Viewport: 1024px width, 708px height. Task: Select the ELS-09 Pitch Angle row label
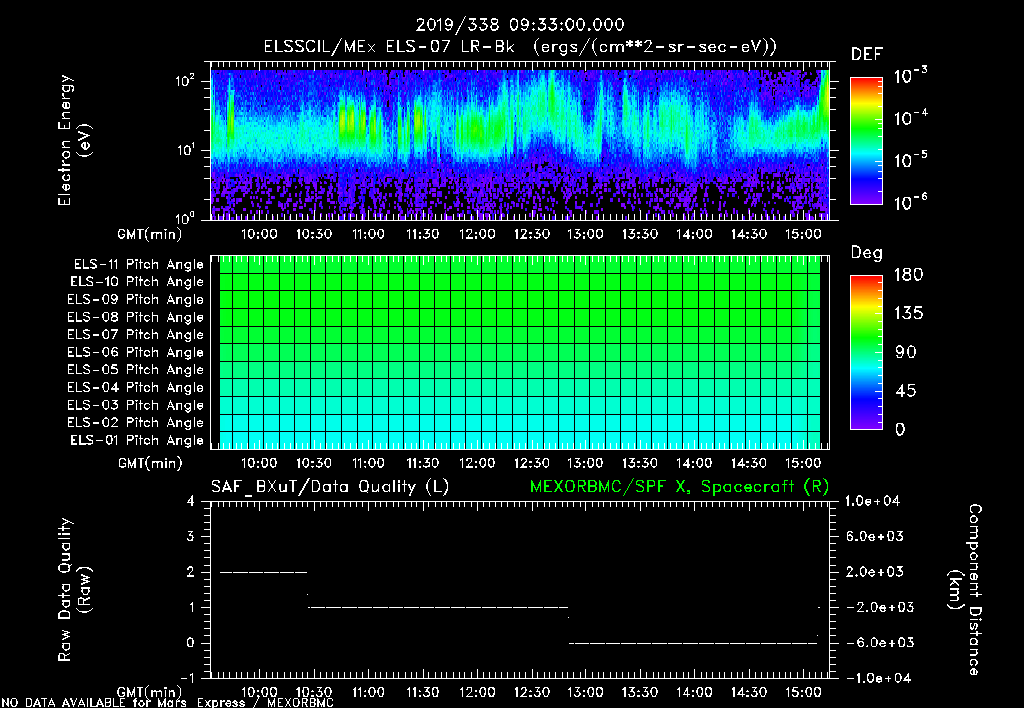click(x=136, y=300)
